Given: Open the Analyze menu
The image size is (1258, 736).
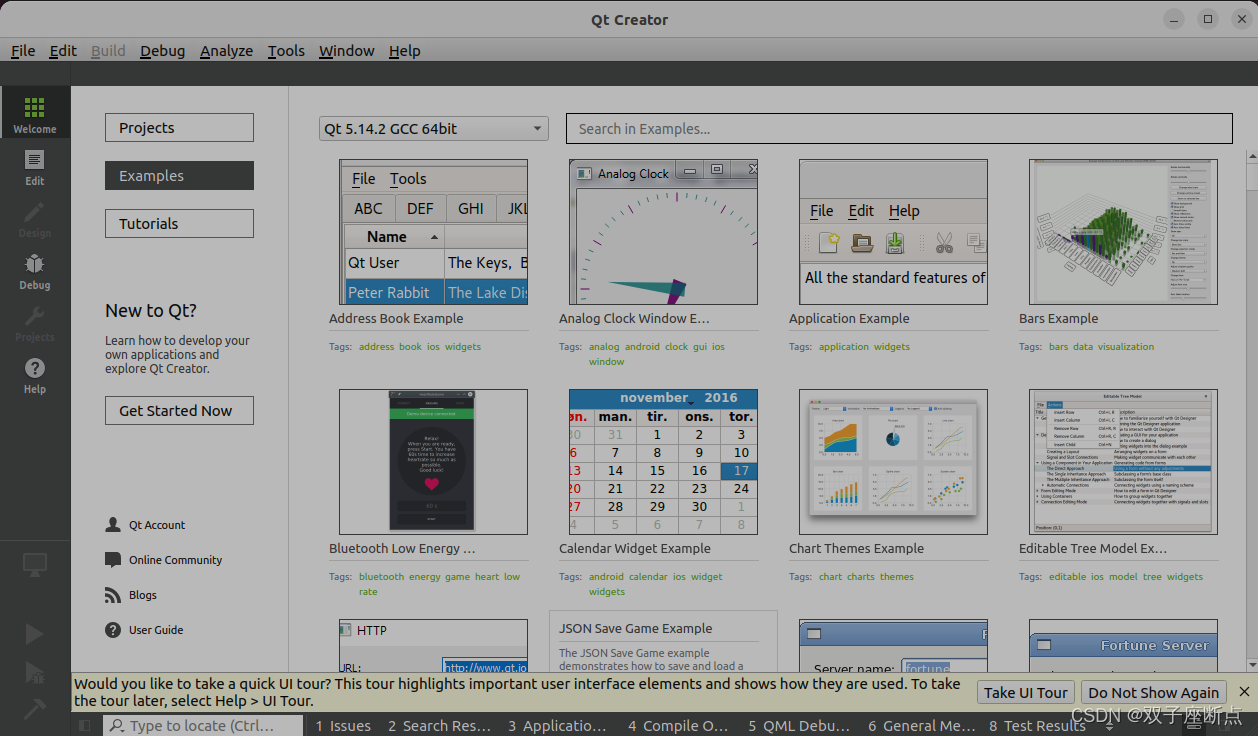Looking at the screenshot, I should (x=226, y=51).
